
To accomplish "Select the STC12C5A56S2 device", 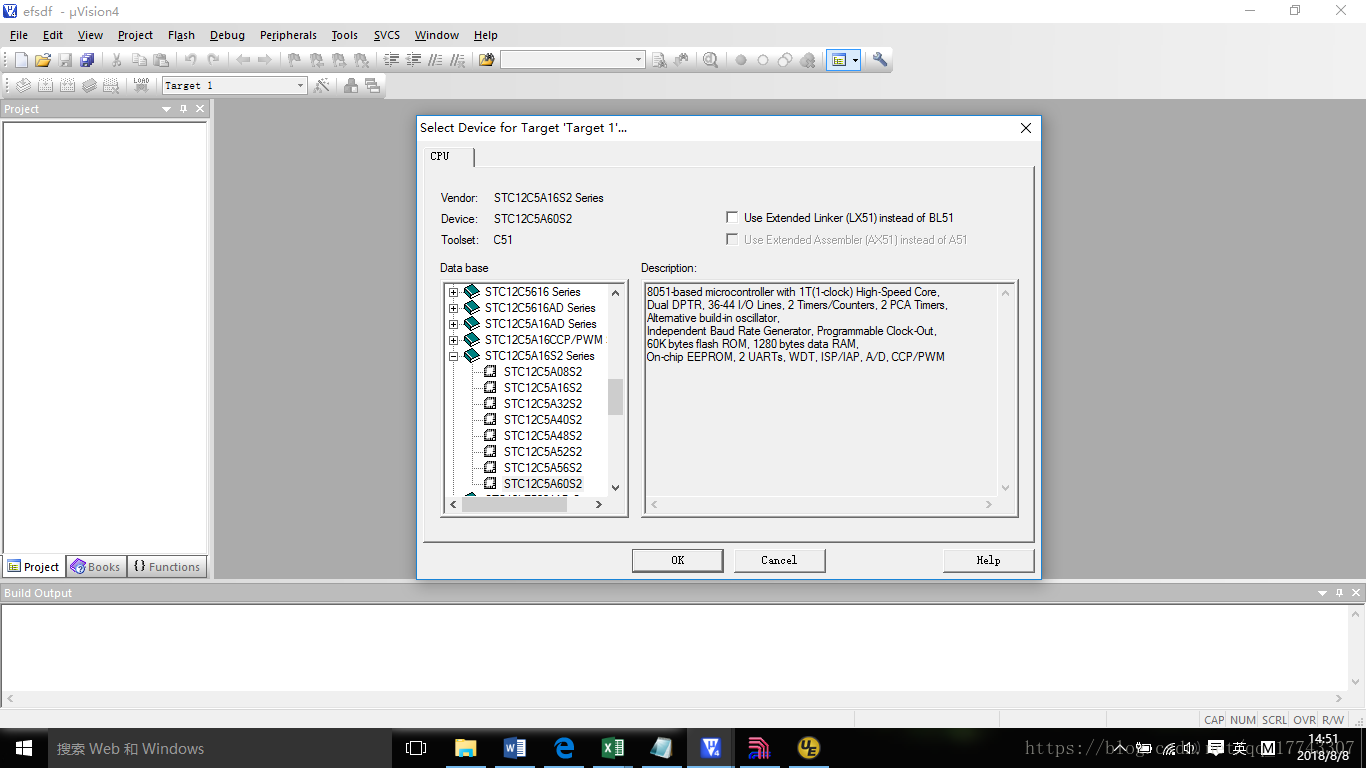I will [542, 468].
